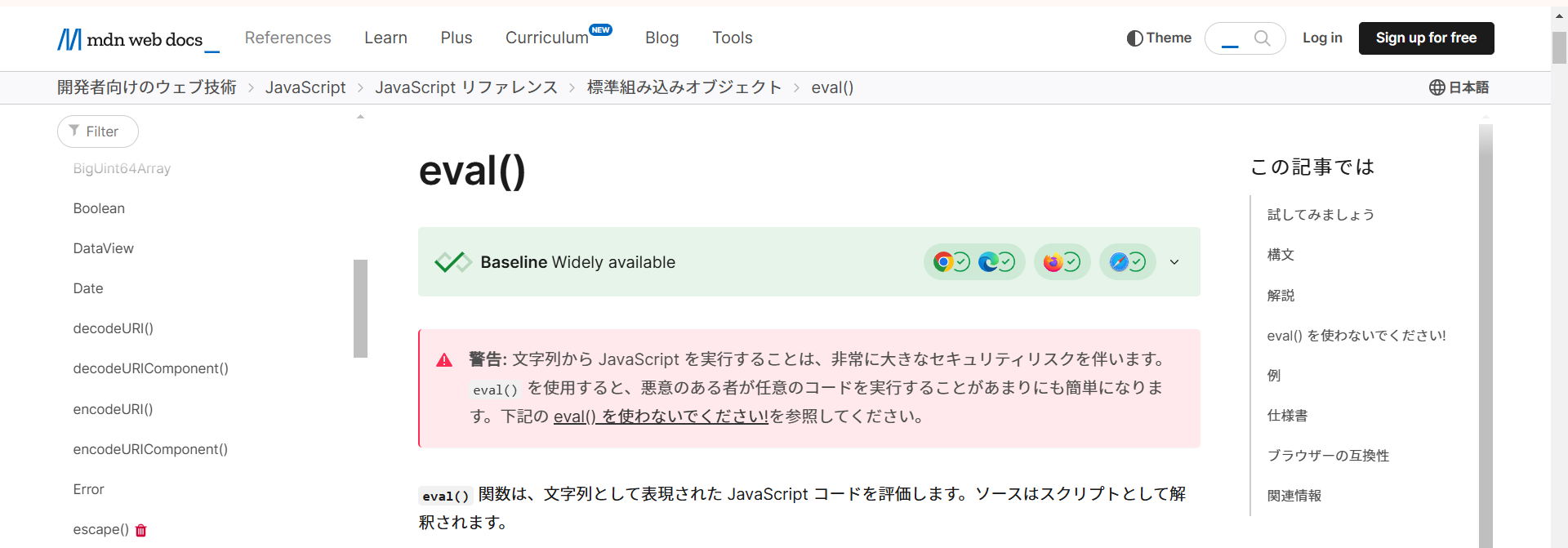Open the 日本語 language selector
The height and width of the screenshot is (548, 1568).
(1459, 87)
